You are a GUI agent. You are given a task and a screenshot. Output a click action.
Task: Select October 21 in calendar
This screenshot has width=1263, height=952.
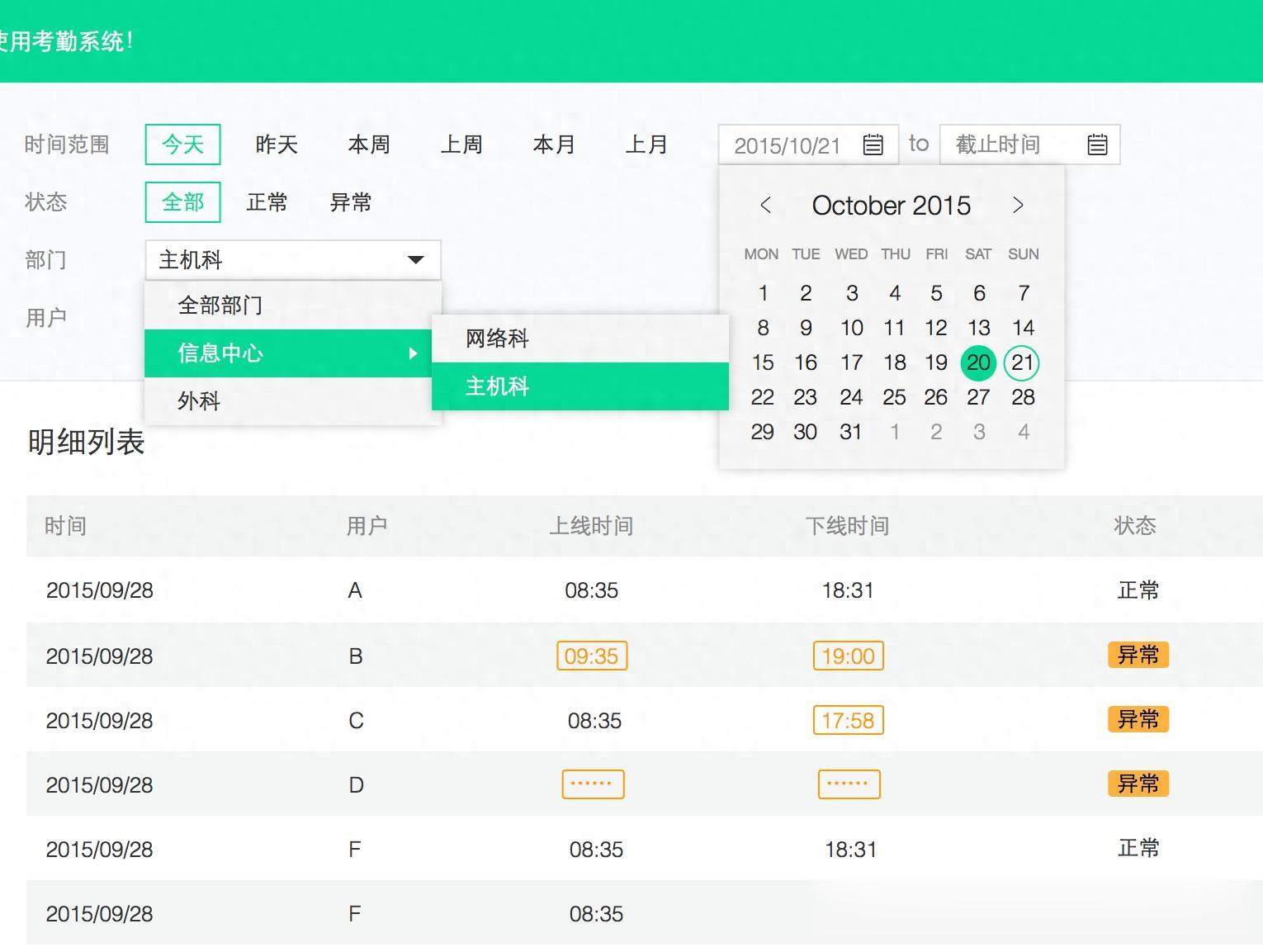(x=1022, y=362)
